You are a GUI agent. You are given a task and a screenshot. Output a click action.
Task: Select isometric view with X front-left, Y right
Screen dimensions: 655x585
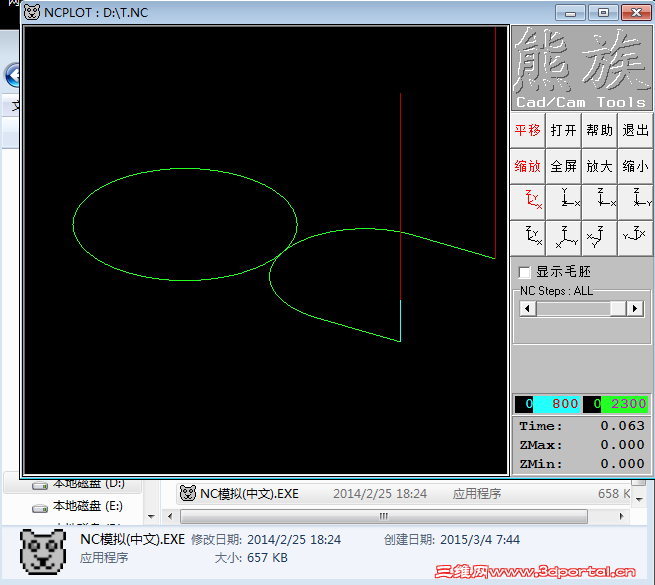point(564,238)
